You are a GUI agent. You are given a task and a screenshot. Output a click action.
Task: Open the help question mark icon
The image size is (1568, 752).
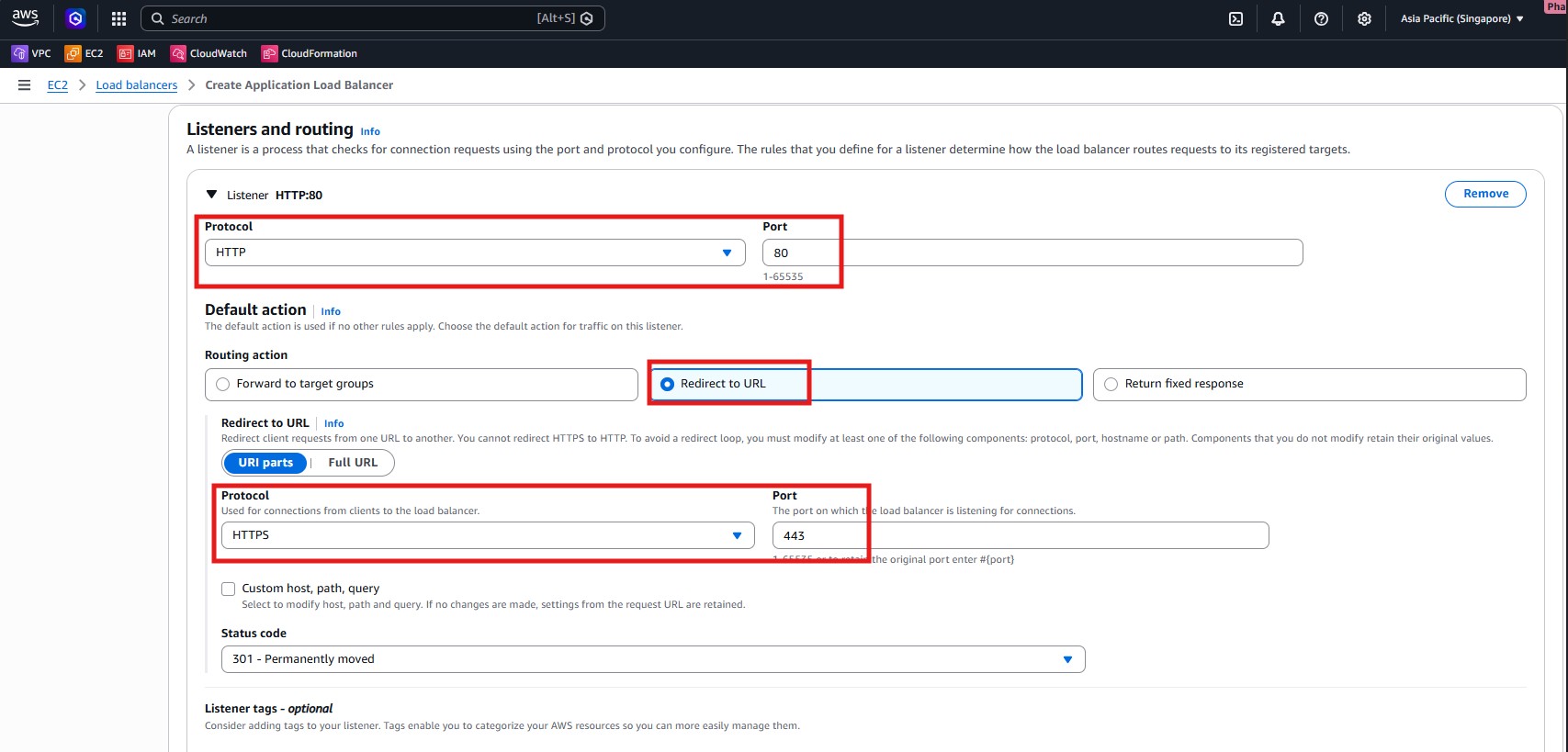[x=1321, y=18]
